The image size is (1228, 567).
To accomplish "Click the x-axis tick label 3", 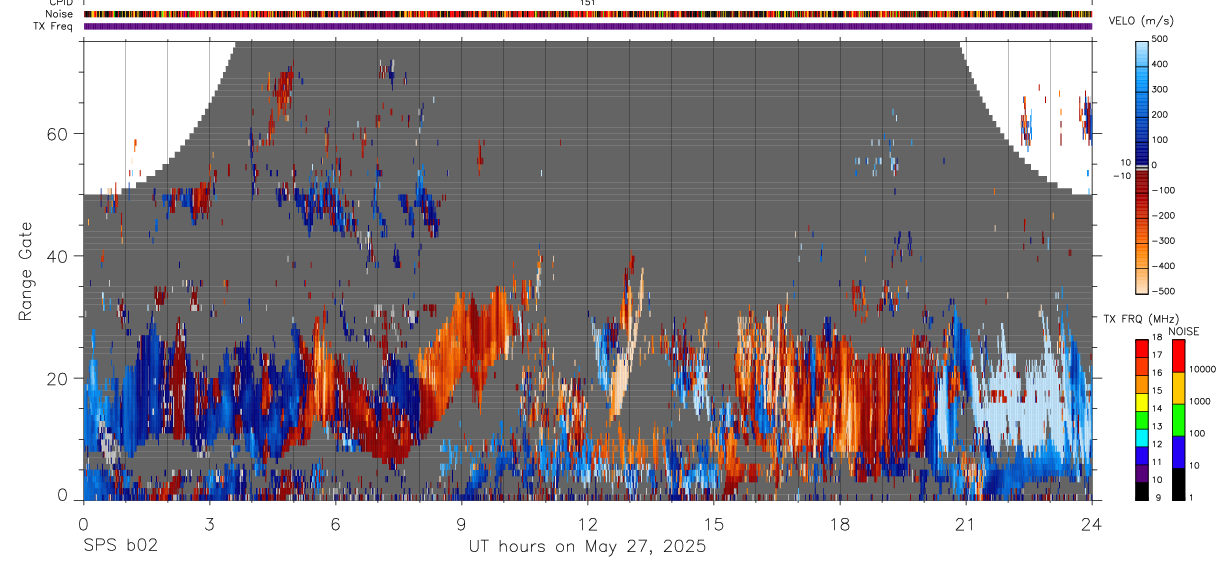I will coord(209,524).
